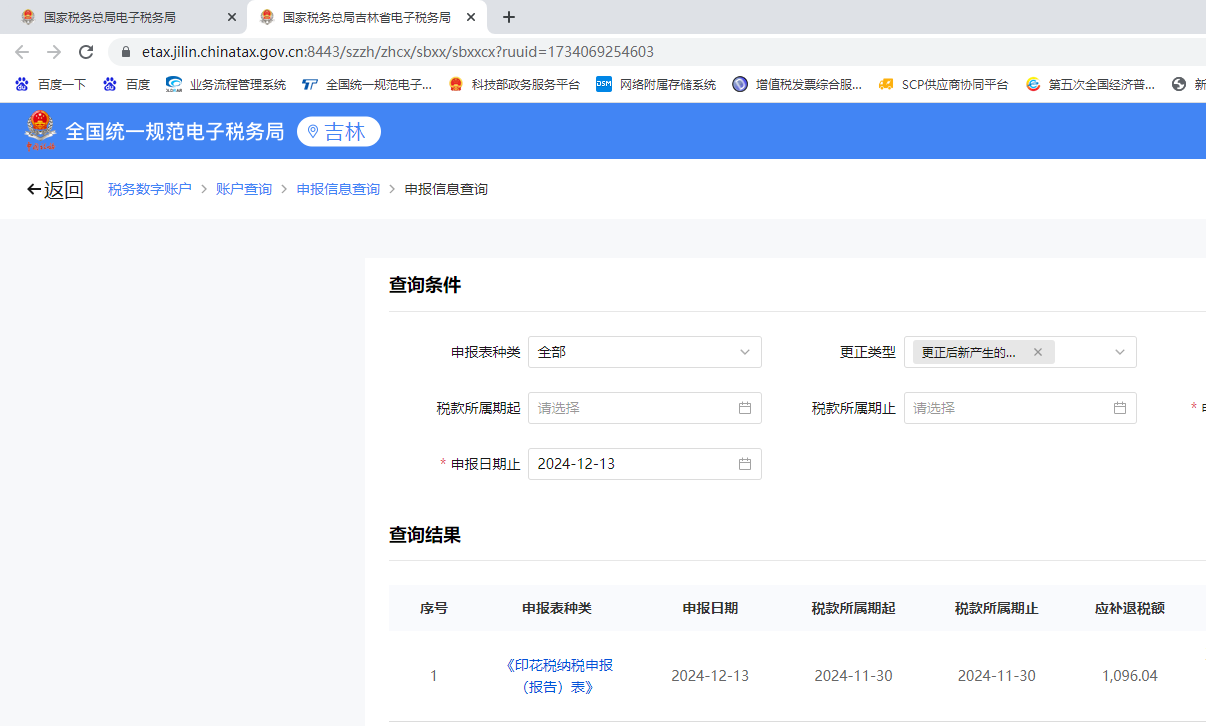Select the 国家税务总局吉林省电子税务局 tab
1206x726 pixels.
368,17
